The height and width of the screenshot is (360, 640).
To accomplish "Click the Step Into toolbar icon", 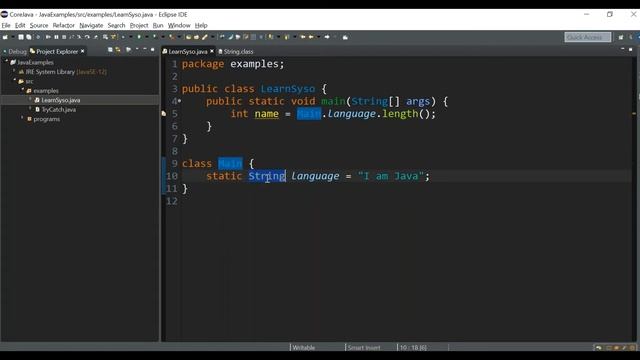I will [x=79, y=37].
